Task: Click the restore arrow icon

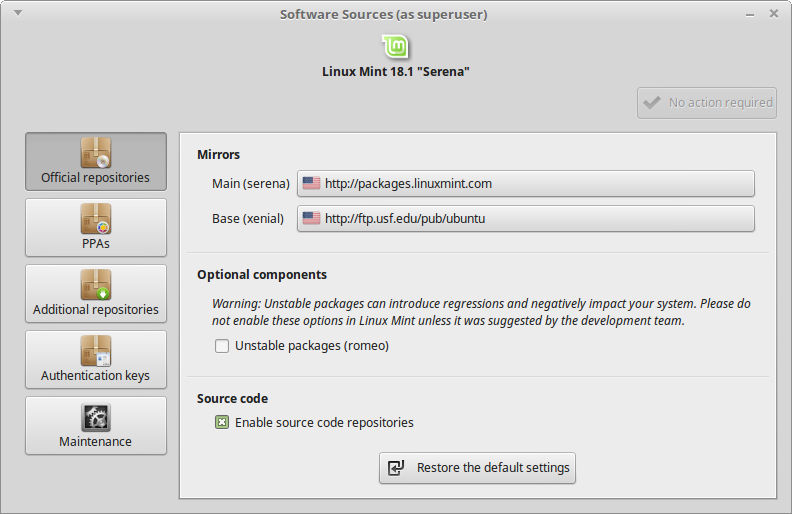Action: click(x=397, y=468)
